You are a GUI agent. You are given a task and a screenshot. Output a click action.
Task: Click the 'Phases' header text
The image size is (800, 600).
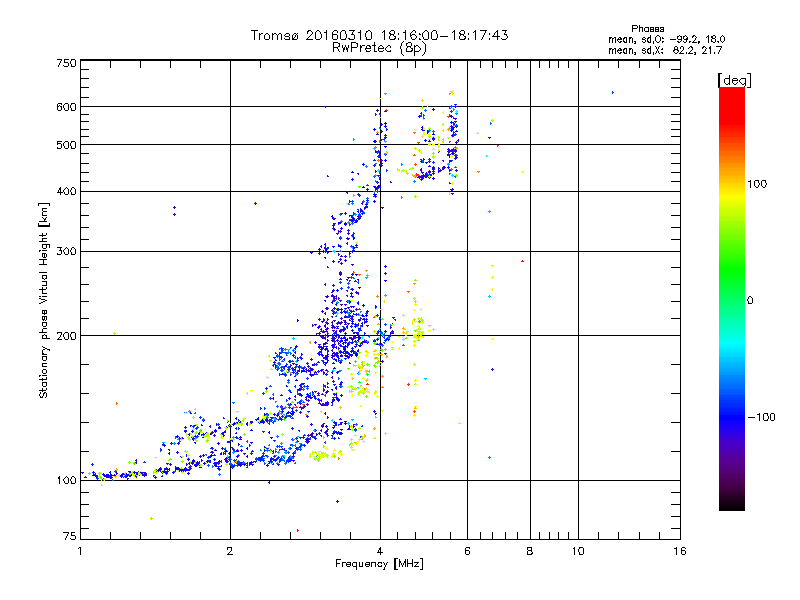click(x=647, y=29)
